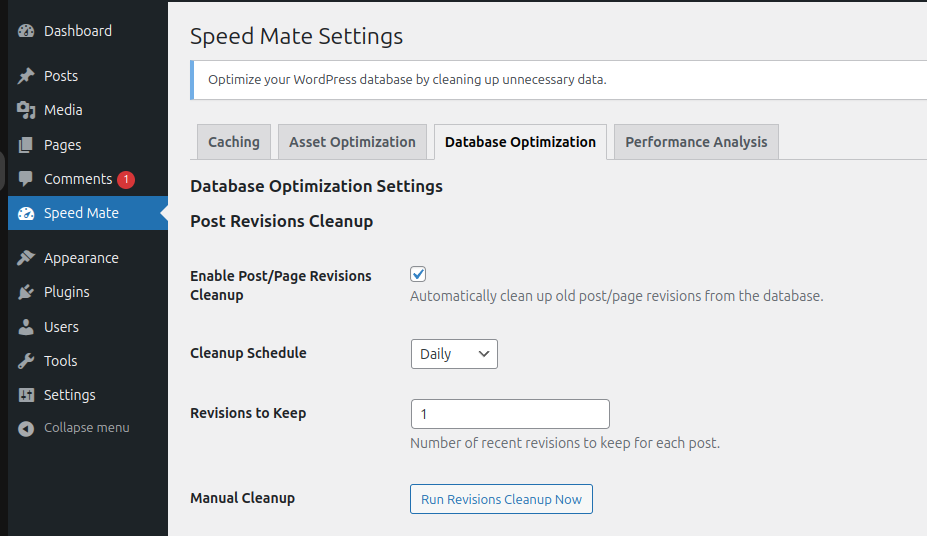This screenshot has width=927, height=536.
Task: Open the Settings sliders icon
Action: [x=26, y=395]
